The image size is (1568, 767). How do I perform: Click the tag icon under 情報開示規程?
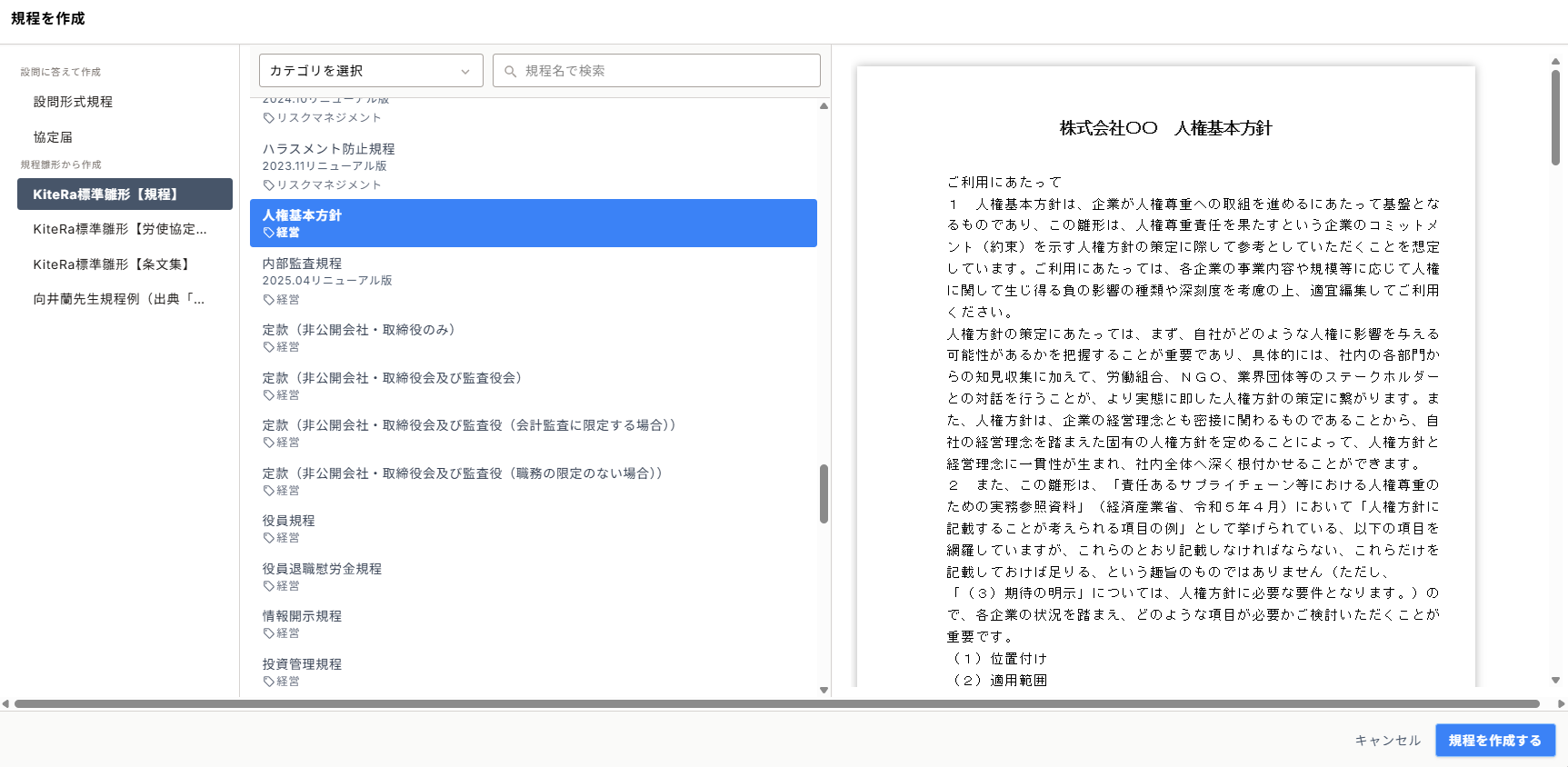268,633
